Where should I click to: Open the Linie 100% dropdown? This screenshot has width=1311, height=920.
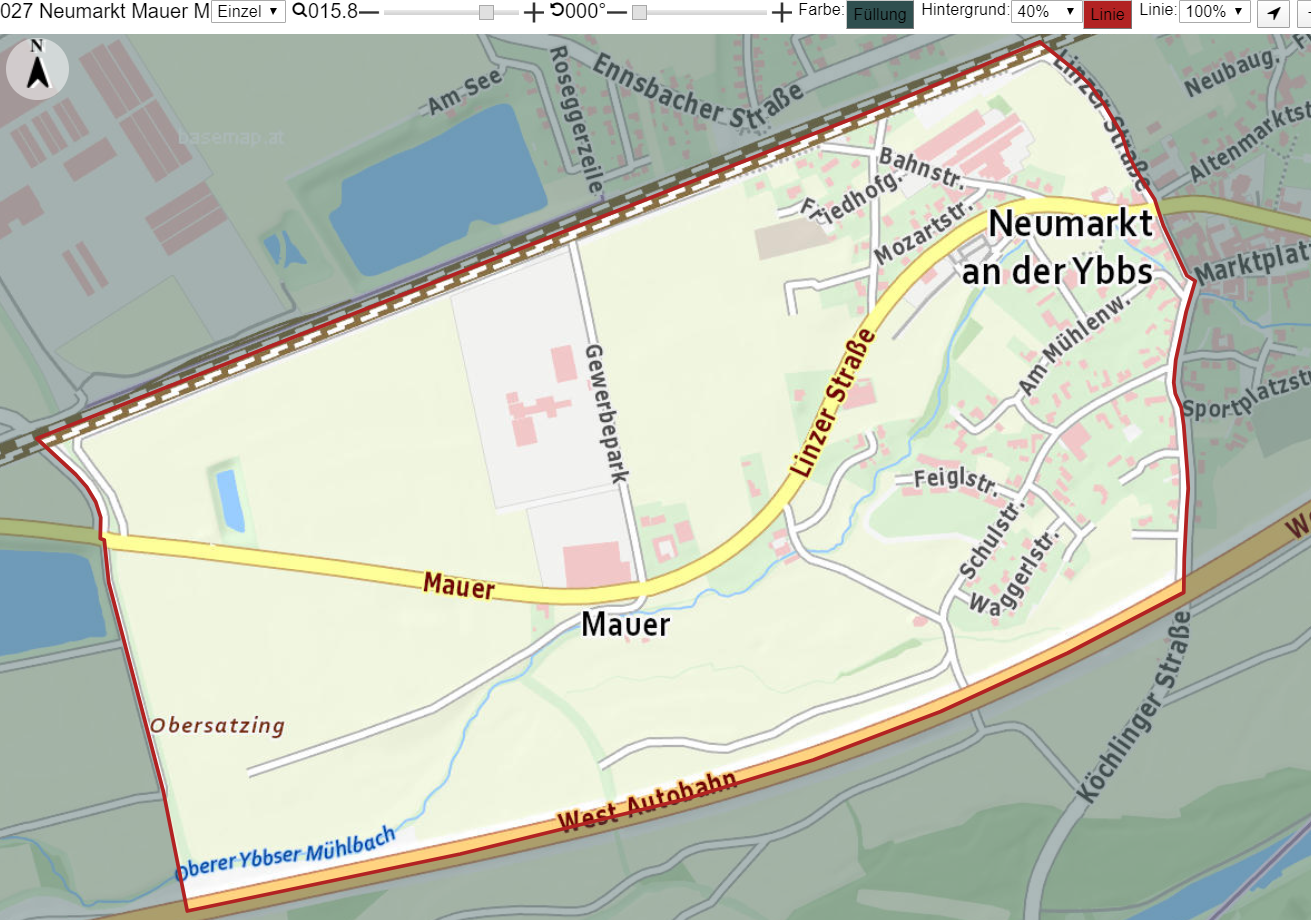[x=1215, y=12]
